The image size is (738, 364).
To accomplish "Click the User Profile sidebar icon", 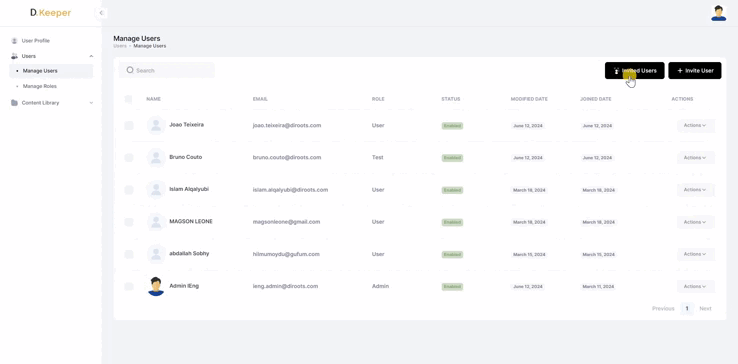I will (14, 41).
